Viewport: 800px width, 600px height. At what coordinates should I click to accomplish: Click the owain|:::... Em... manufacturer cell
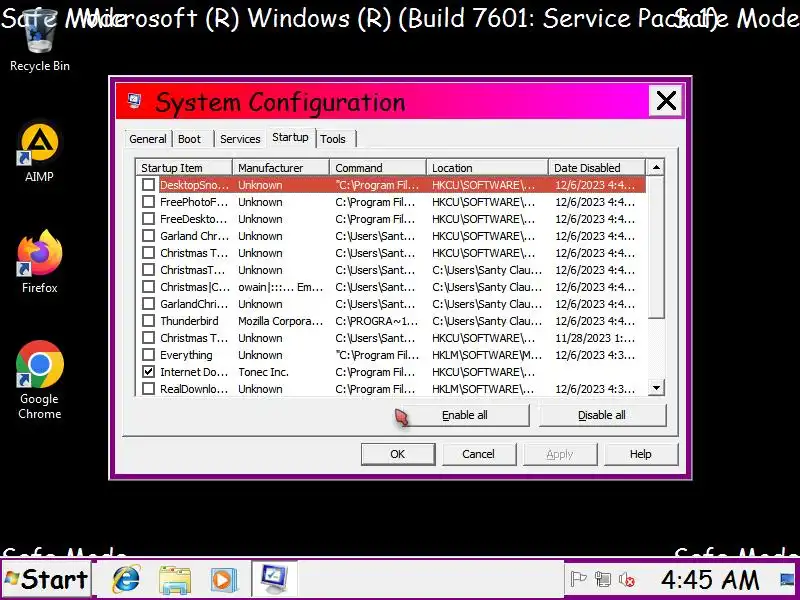pyautogui.click(x=280, y=287)
